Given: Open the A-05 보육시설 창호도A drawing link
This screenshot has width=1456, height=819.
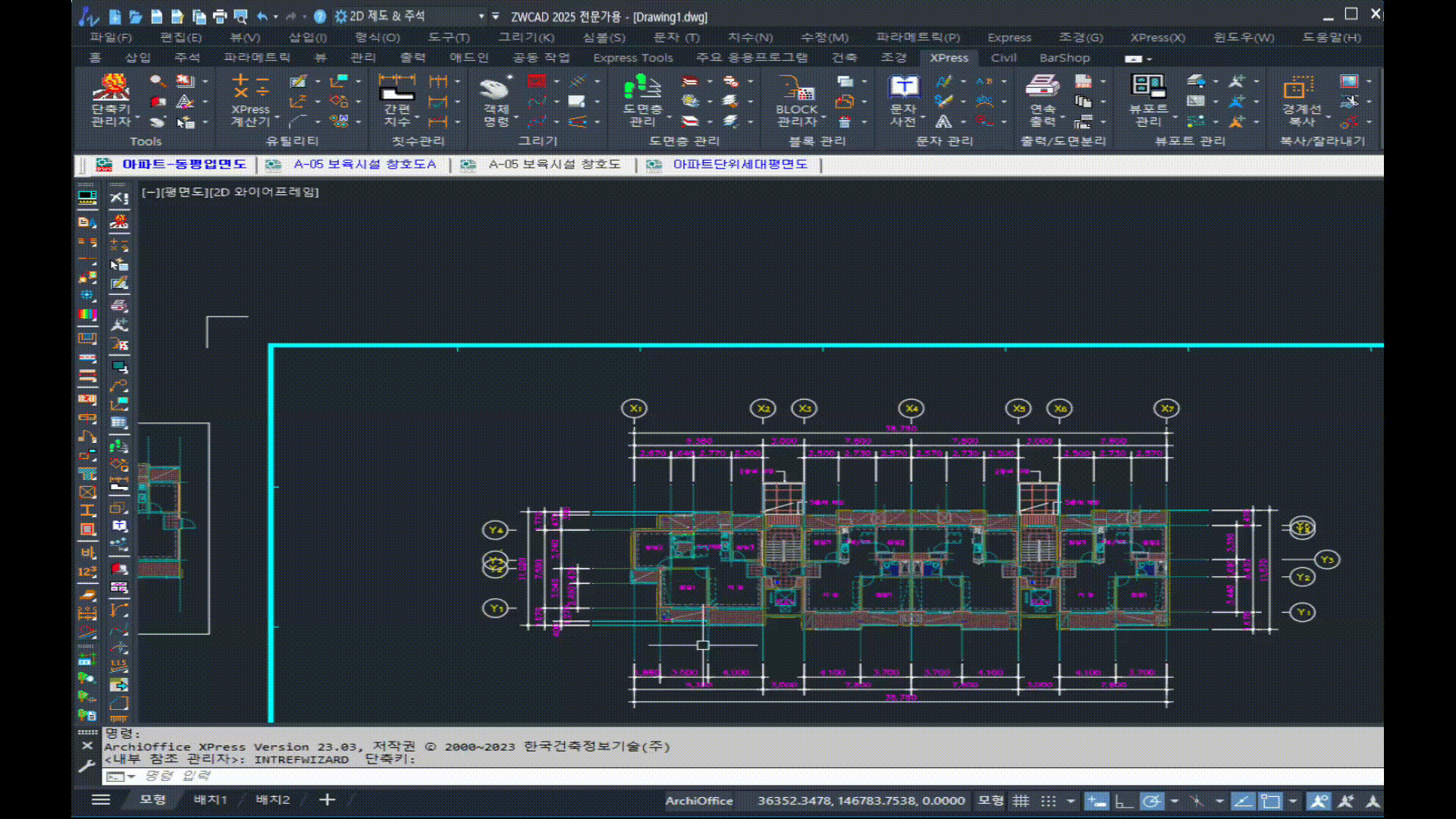Looking at the screenshot, I should (365, 165).
